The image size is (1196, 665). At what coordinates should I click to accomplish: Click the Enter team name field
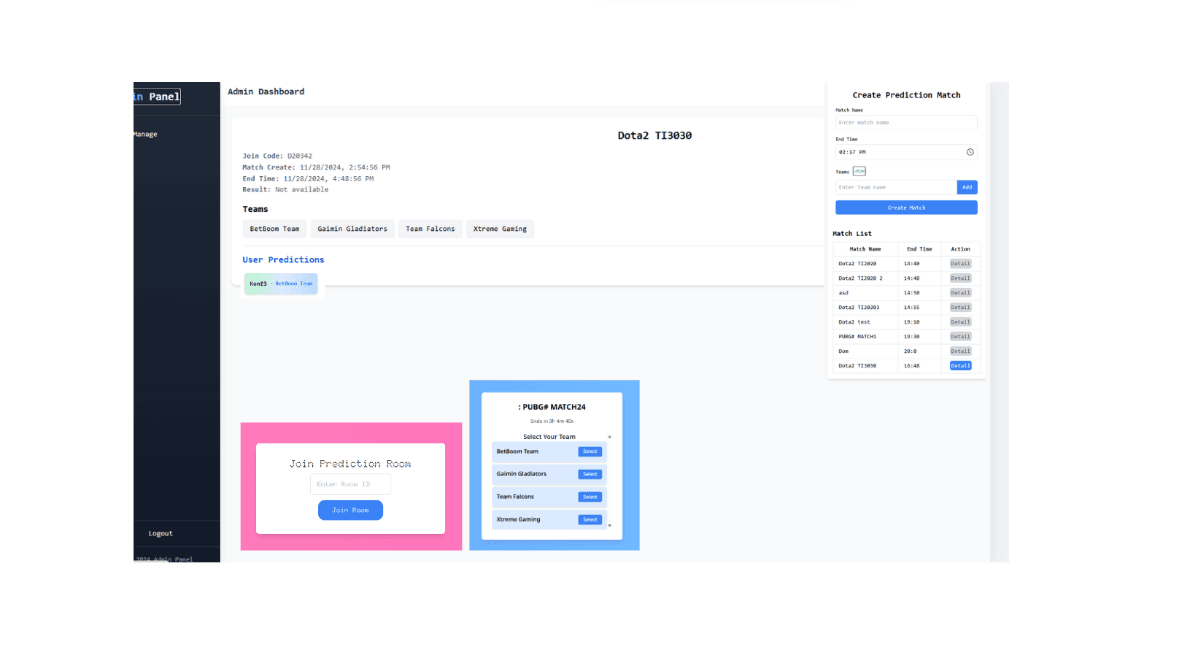(895, 187)
